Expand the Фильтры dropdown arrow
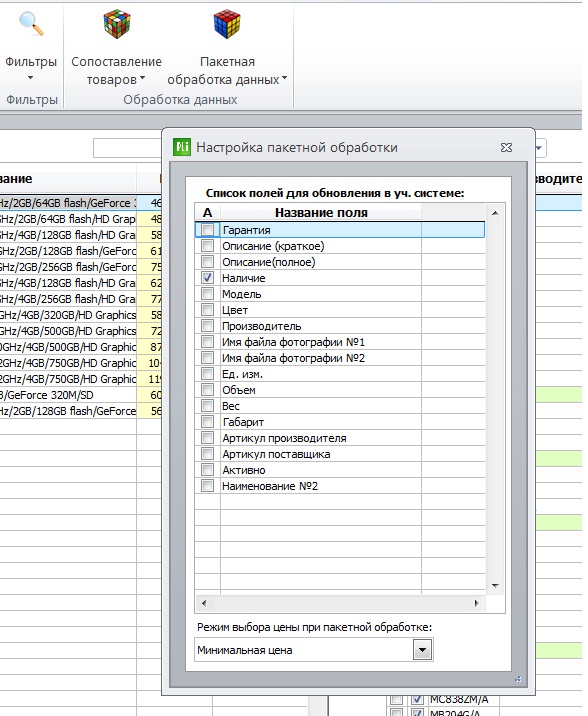 pyautogui.click(x=31, y=78)
